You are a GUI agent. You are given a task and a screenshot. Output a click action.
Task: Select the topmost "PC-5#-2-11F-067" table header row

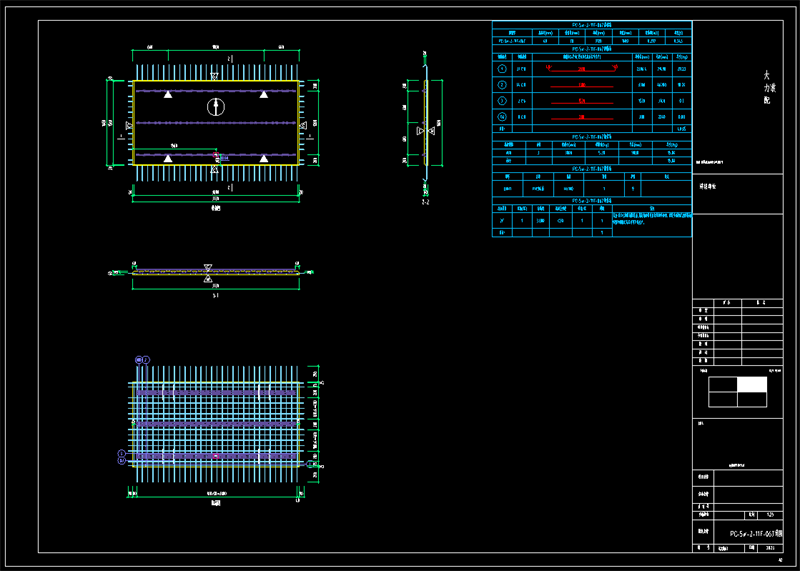tap(592, 24)
